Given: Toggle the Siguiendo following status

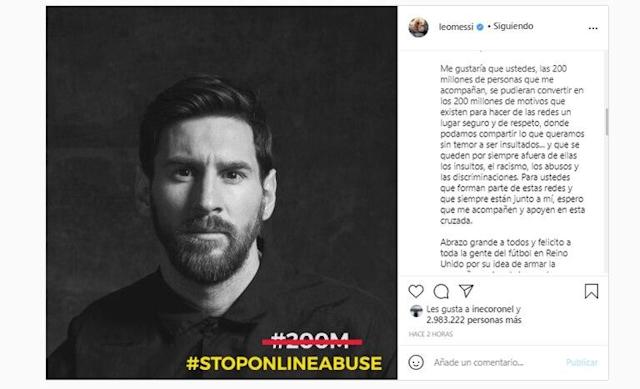Looking at the screenshot, I should click(513, 26).
